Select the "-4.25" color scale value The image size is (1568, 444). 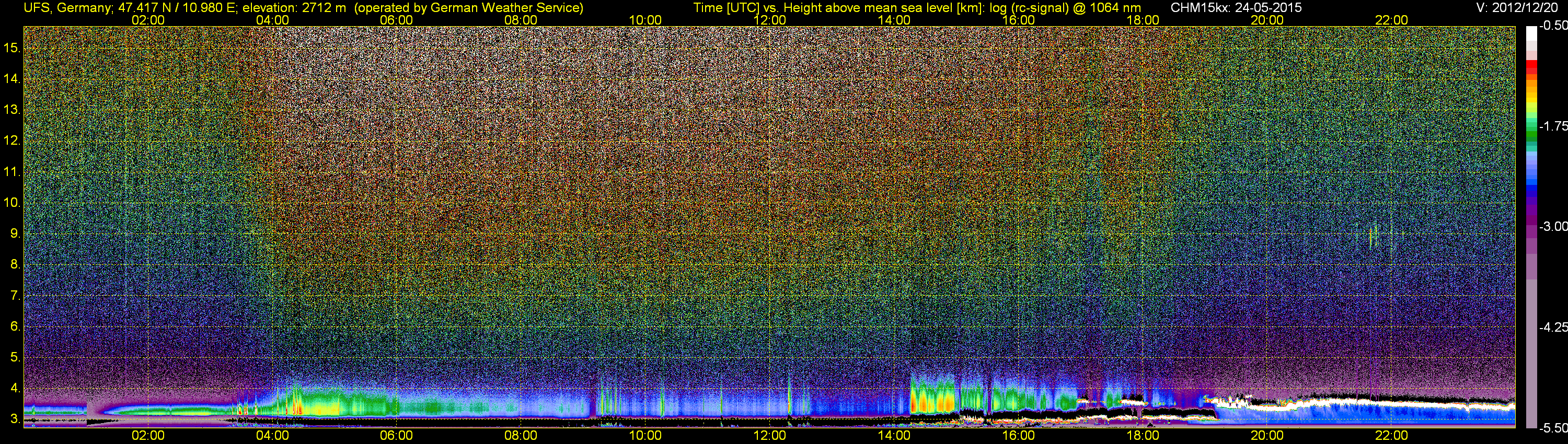(x=1553, y=327)
